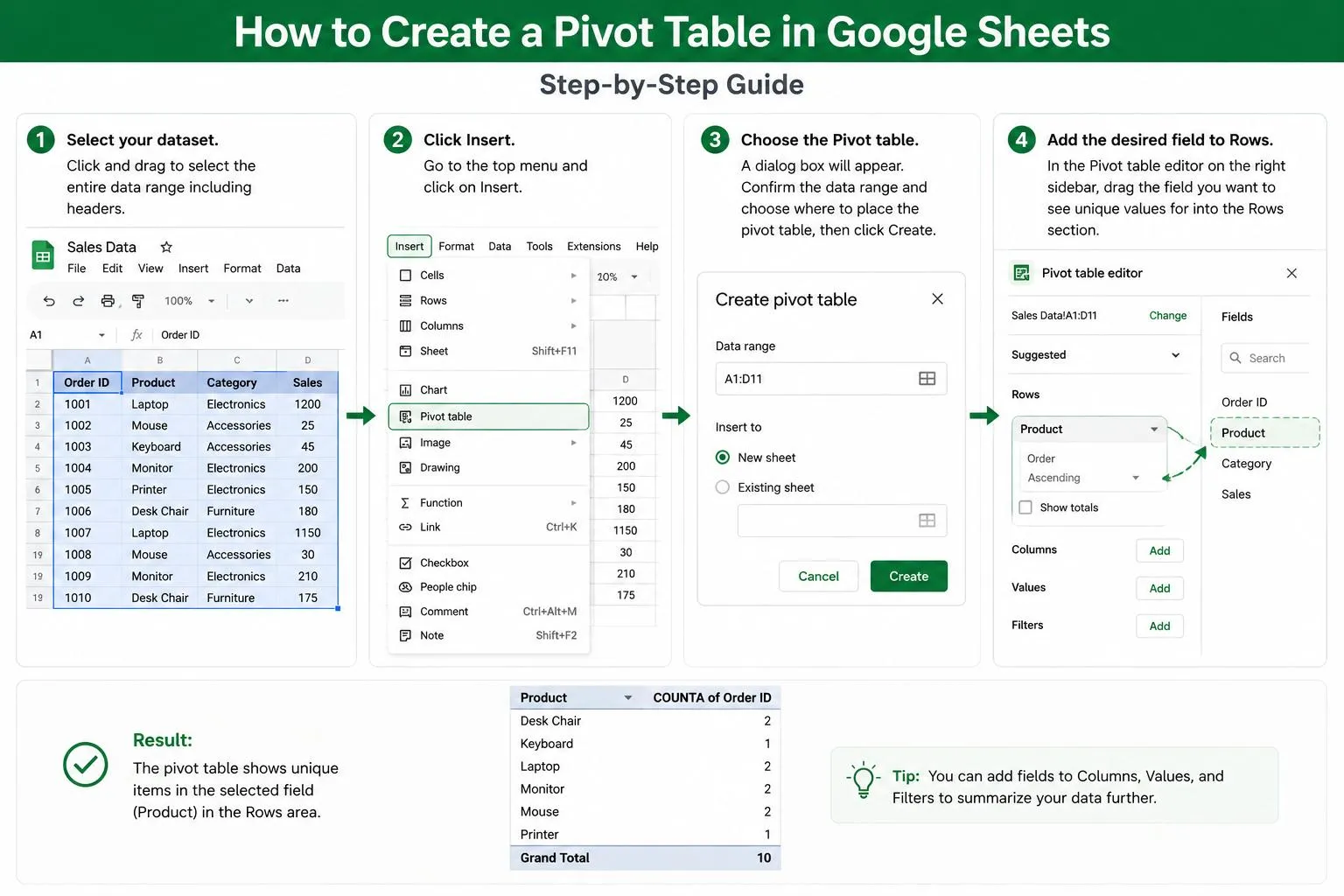Open the Extensions menu
The width and height of the screenshot is (1344, 896).
coord(594,247)
